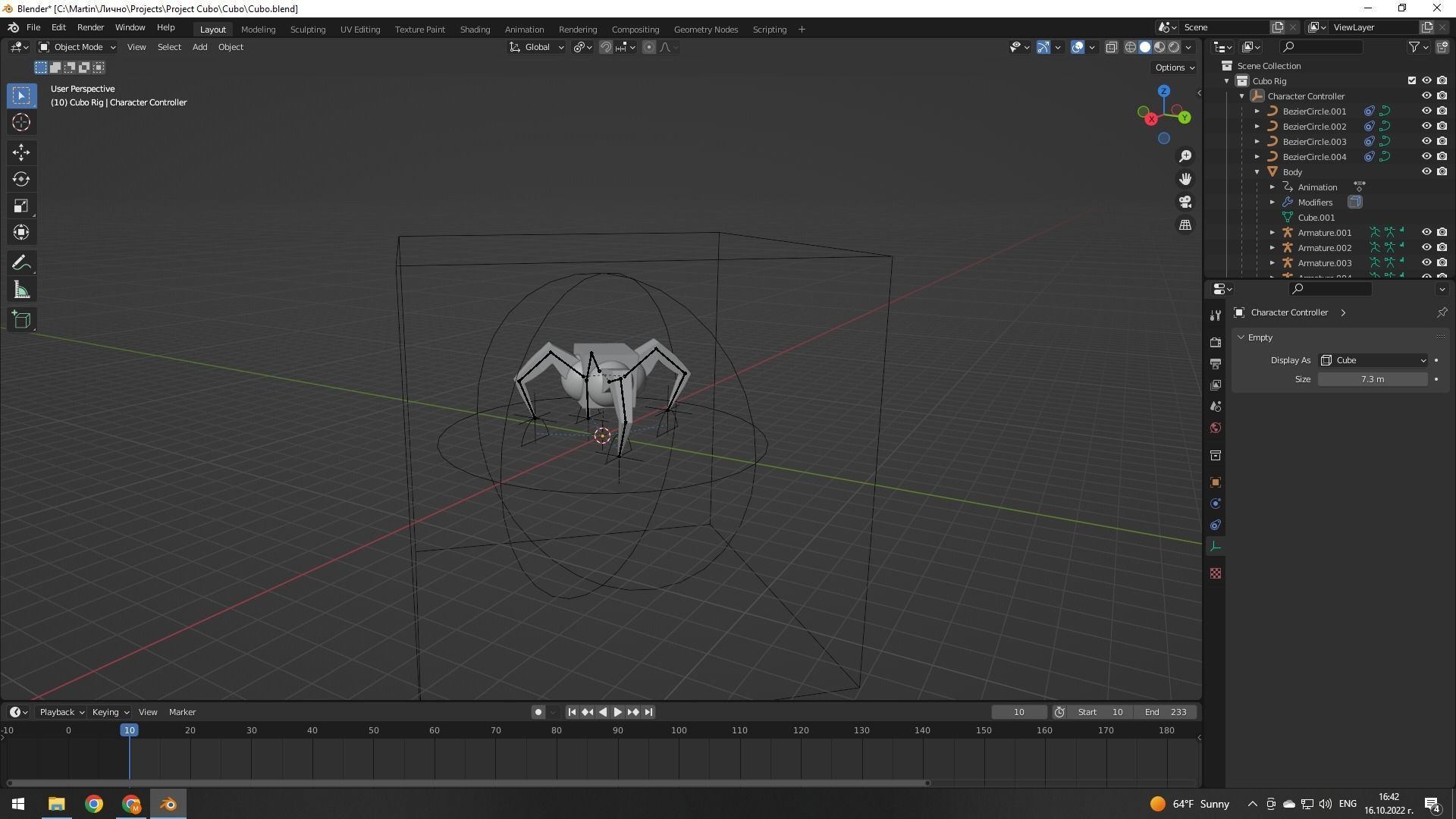
Task: Uncheck Cubo Rig collection exclude checkbox
Action: 1411,80
